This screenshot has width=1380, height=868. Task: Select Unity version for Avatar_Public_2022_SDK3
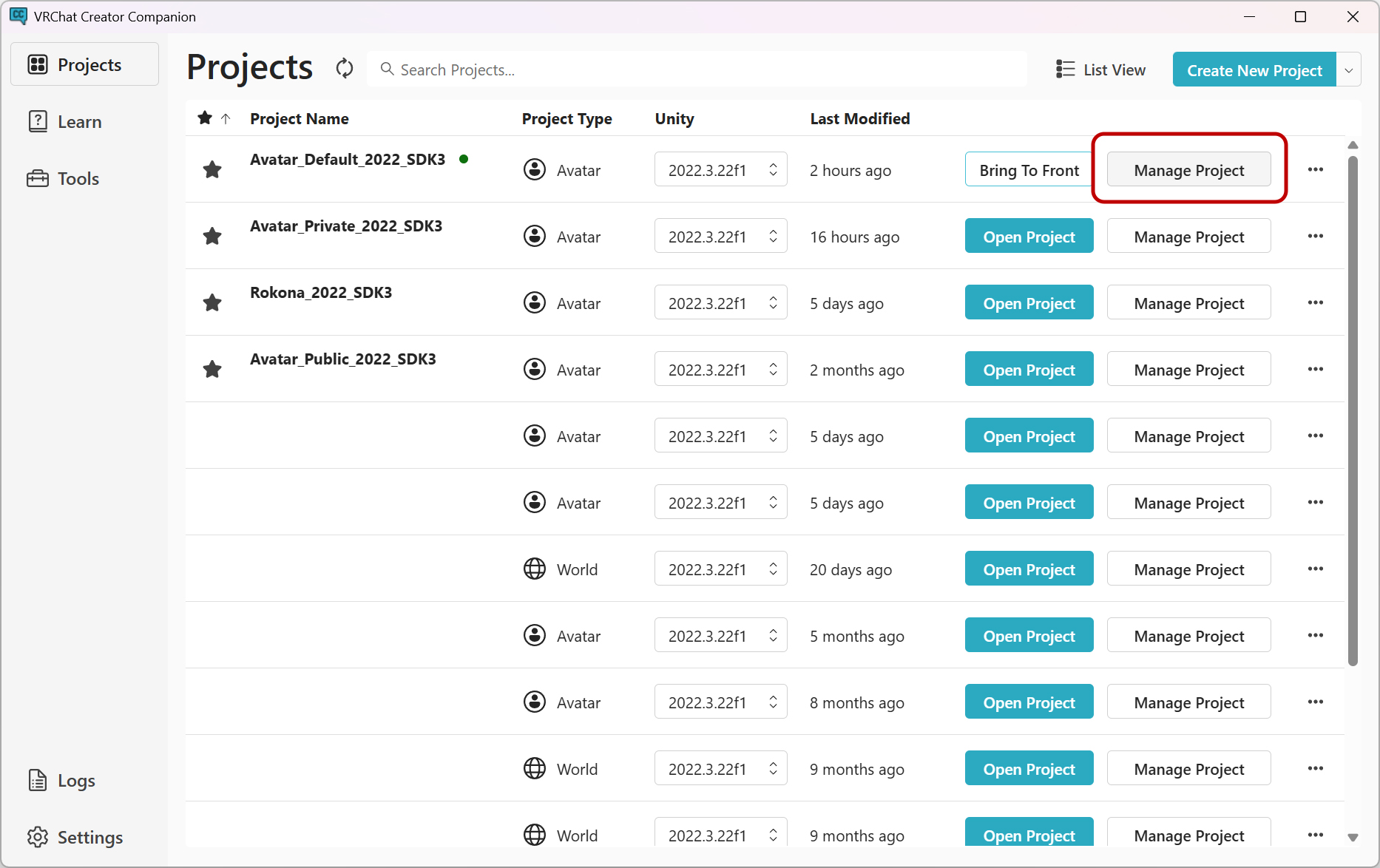point(720,369)
